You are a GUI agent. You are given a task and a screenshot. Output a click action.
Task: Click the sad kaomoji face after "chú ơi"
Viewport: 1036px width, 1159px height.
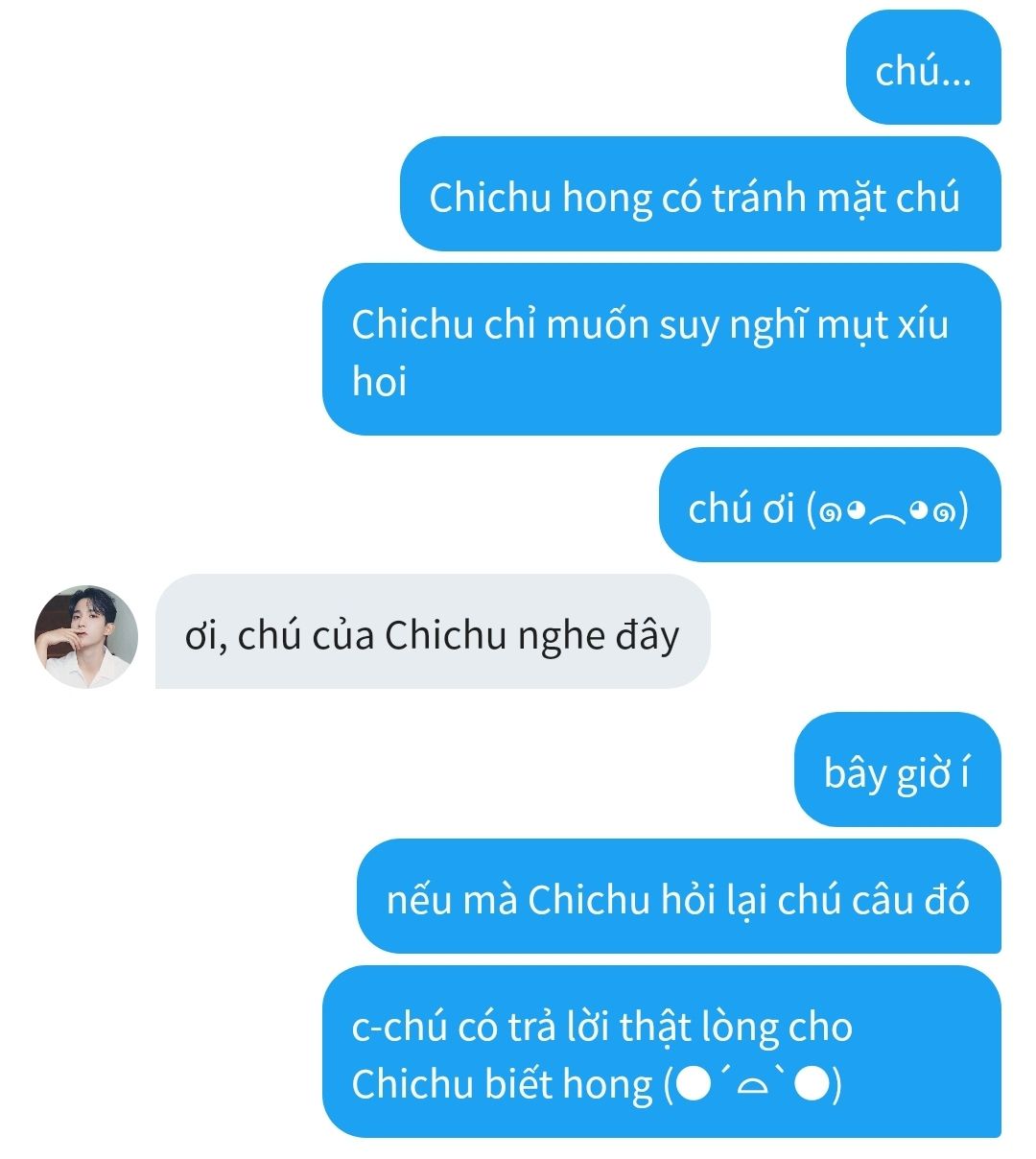[x=888, y=509]
